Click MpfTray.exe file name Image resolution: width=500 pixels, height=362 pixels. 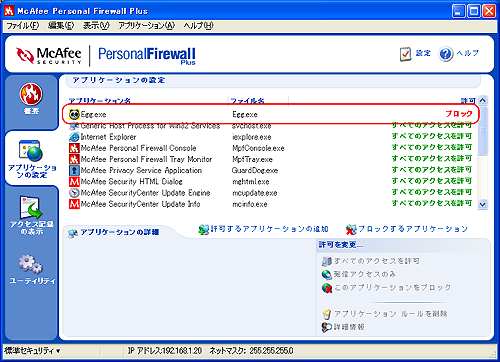pos(252,159)
